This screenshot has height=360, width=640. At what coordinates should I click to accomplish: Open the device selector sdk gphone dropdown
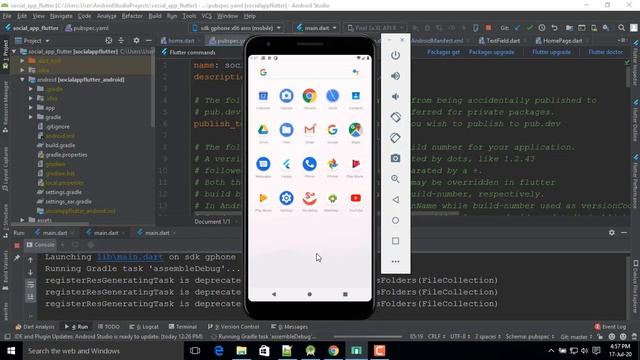tap(236, 28)
